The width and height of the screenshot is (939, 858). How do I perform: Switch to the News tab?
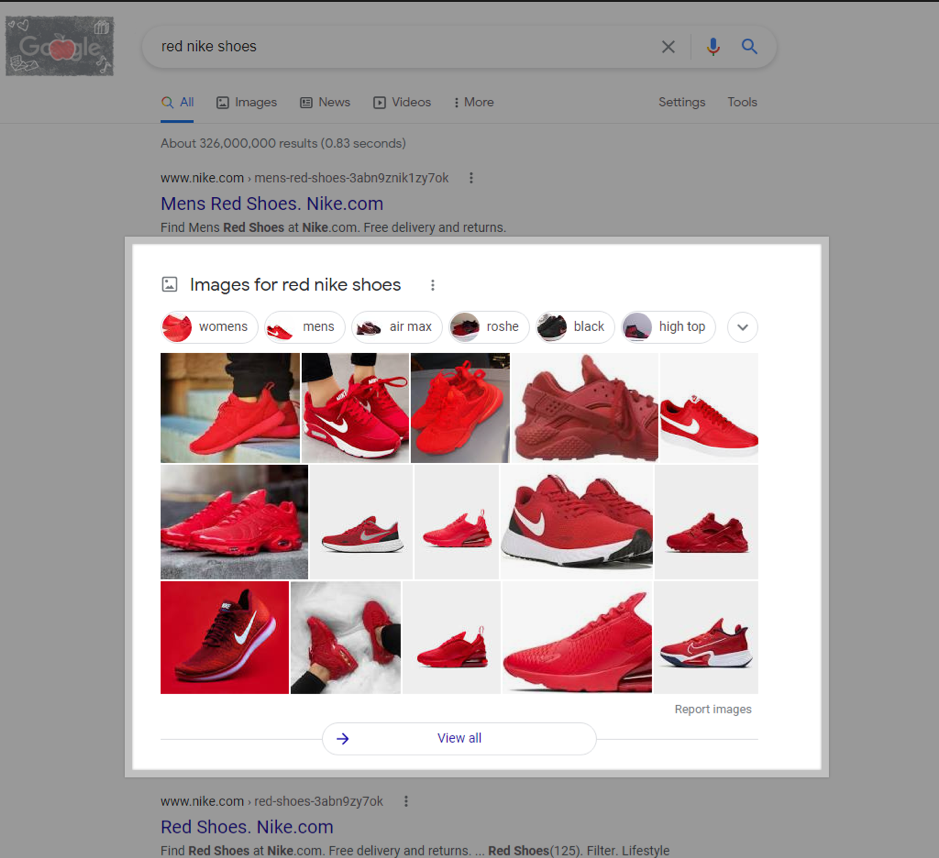click(x=325, y=102)
